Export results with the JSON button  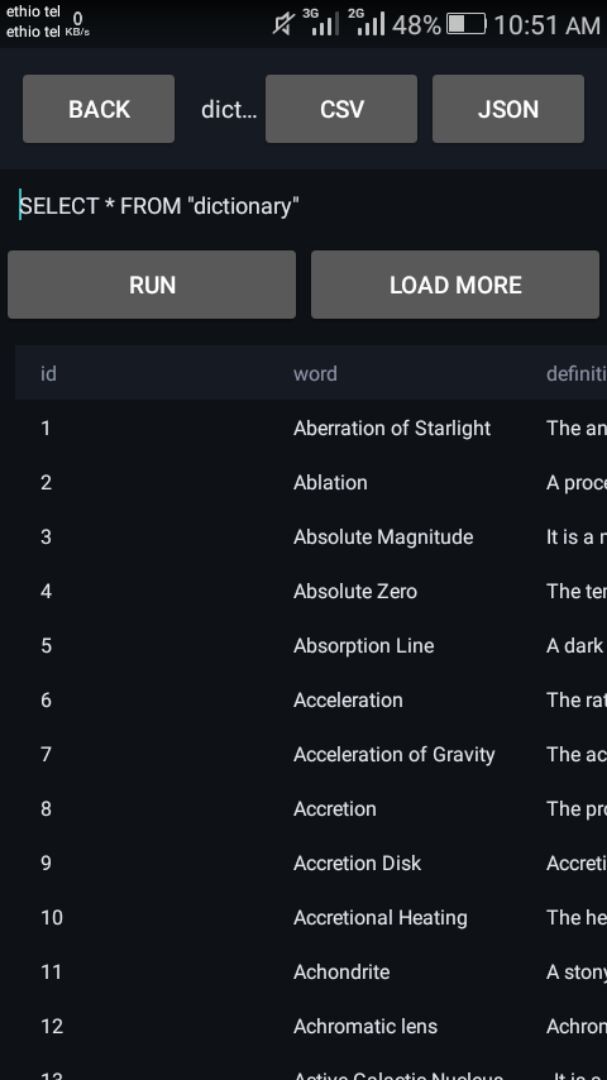coord(508,109)
